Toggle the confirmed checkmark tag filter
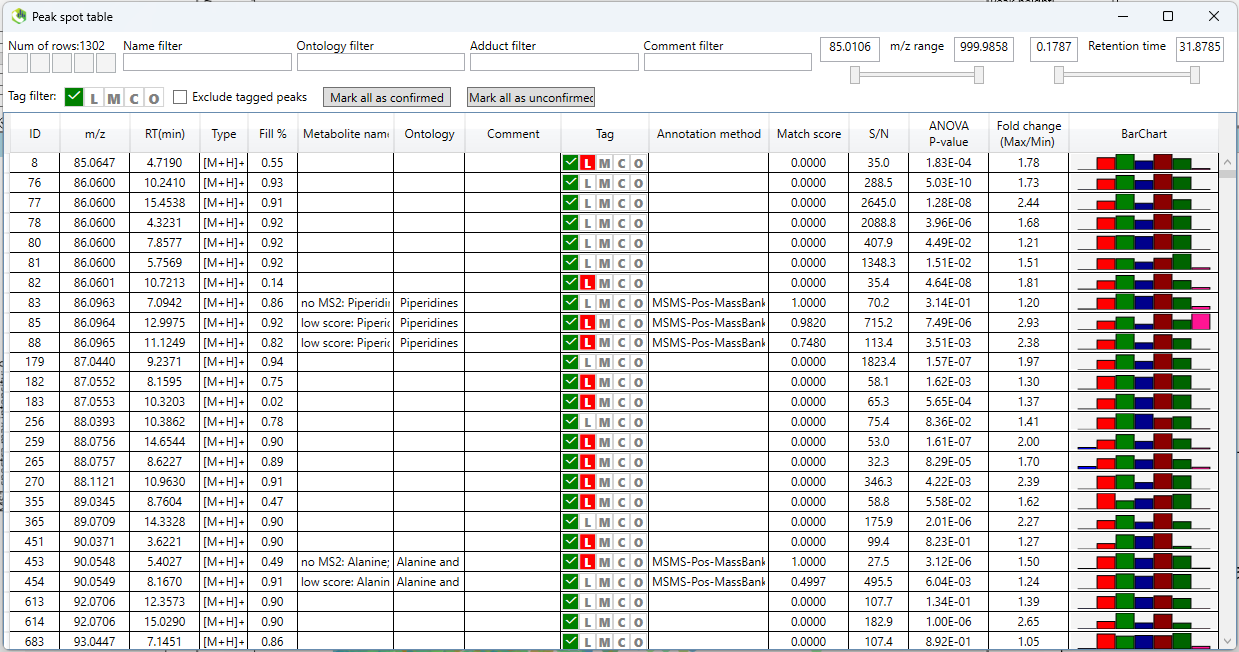This screenshot has width=1239, height=652. tap(74, 97)
